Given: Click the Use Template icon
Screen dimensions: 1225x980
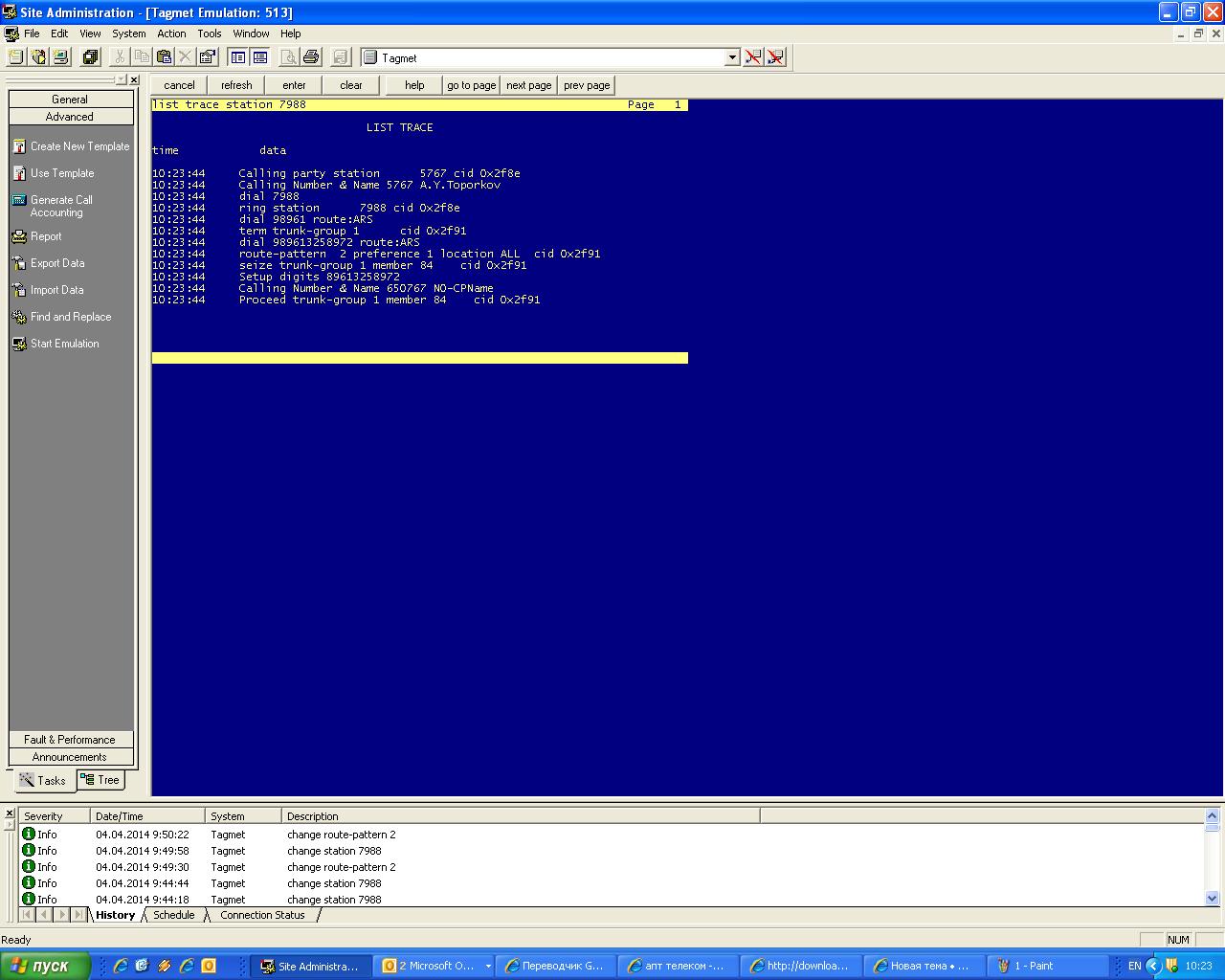Looking at the screenshot, I should point(19,173).
